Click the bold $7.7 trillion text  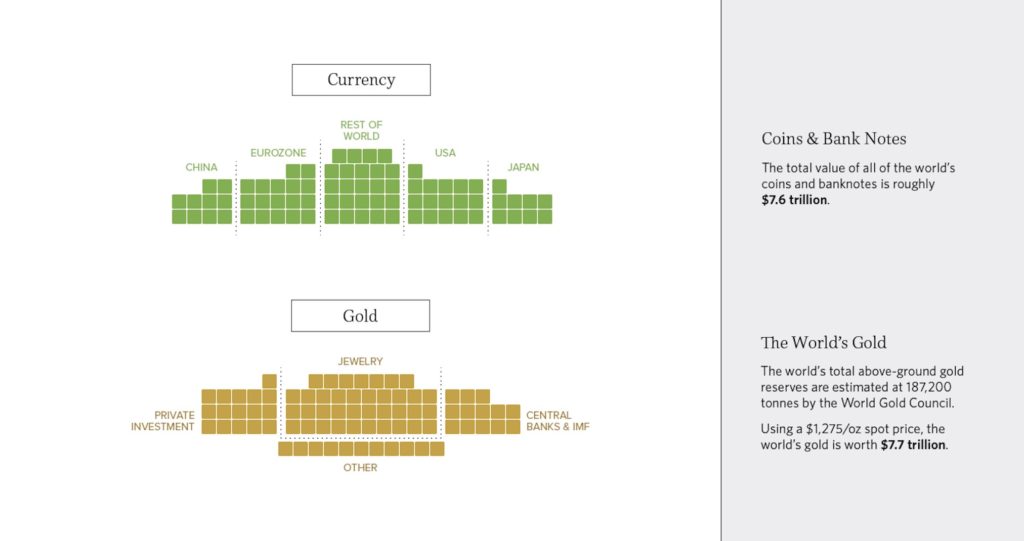pyautogui.click(x=912, y=445)
